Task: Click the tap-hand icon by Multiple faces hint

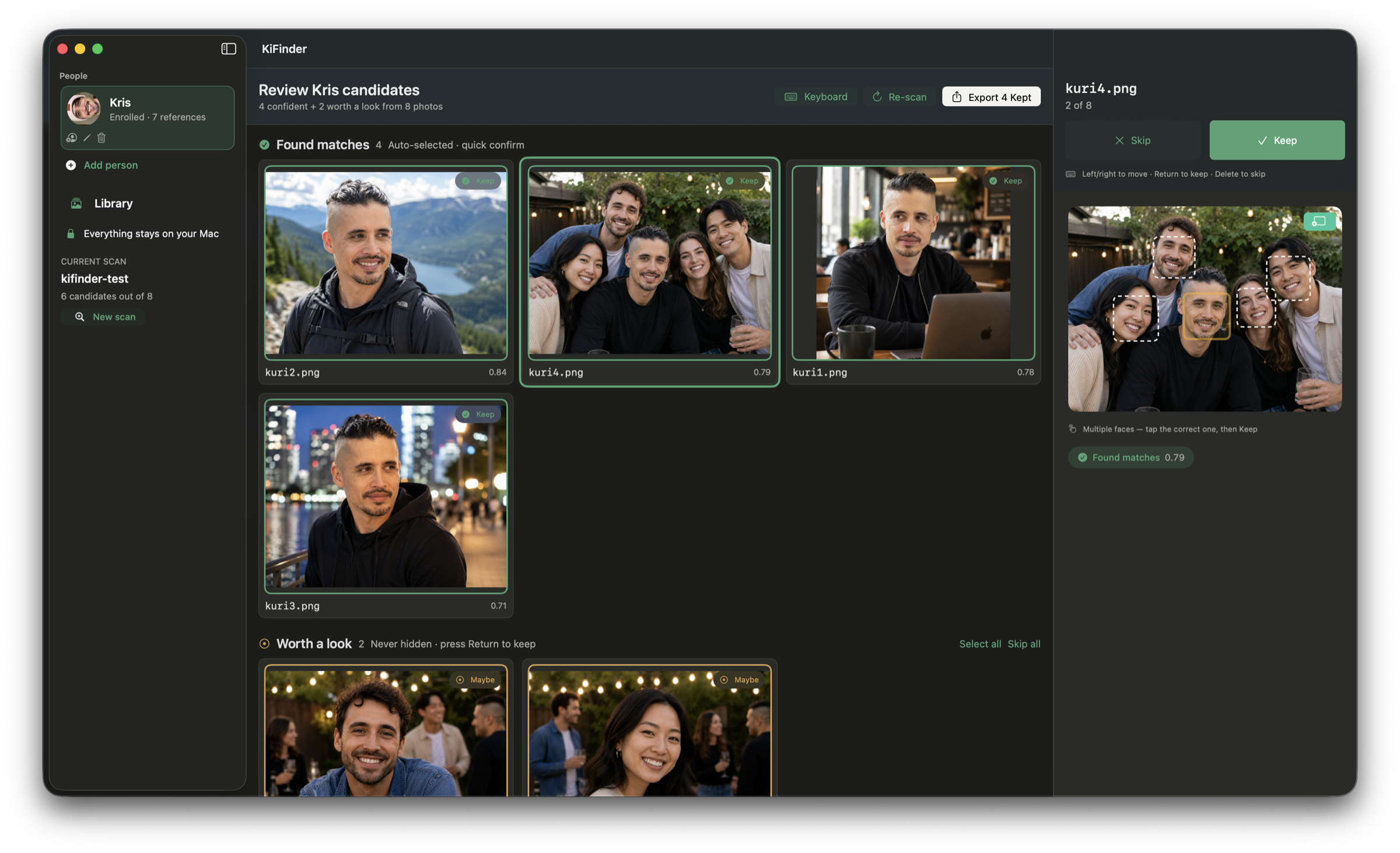Action: click(x=1072, y=429)
